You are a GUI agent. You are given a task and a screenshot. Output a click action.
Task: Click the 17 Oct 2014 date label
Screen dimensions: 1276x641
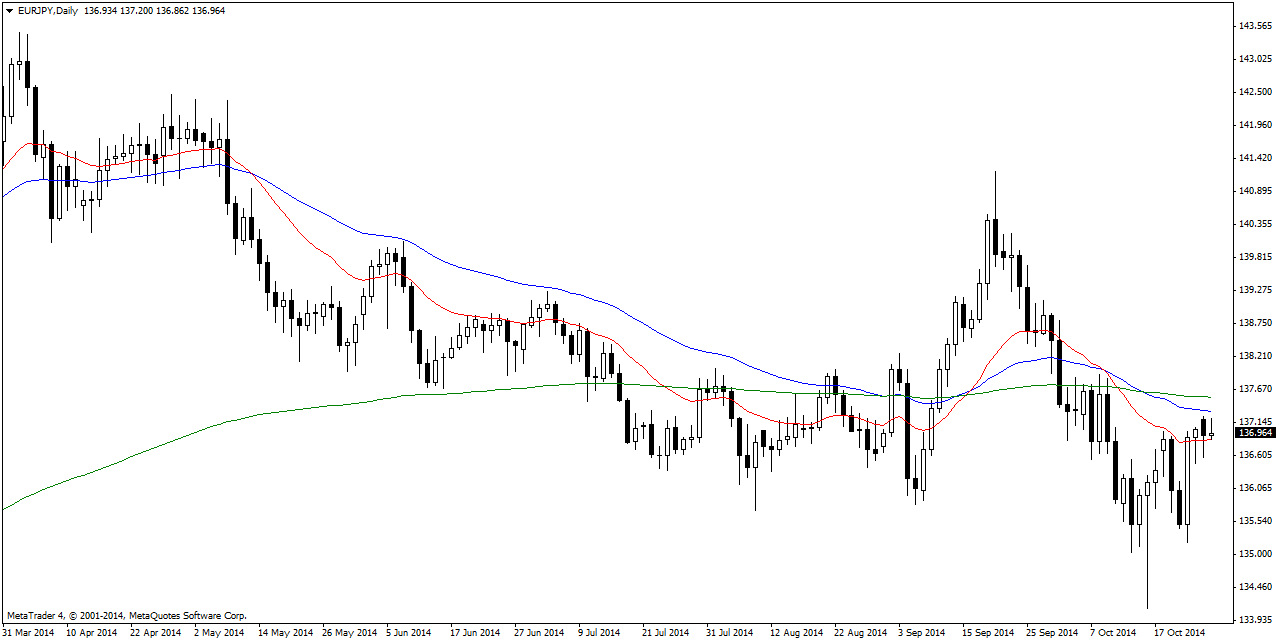point(1179,633)
